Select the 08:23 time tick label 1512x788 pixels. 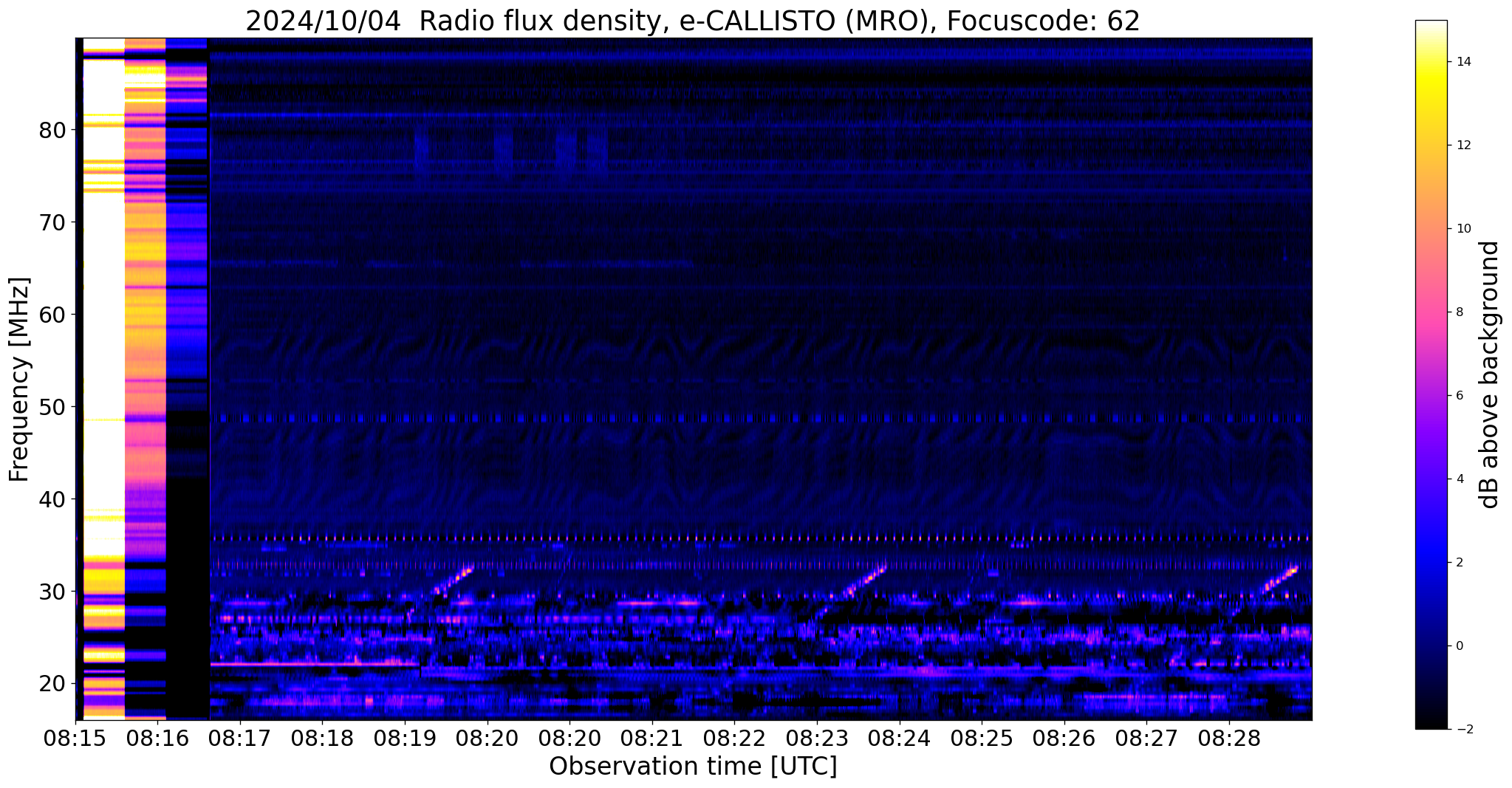coord(817,739)
